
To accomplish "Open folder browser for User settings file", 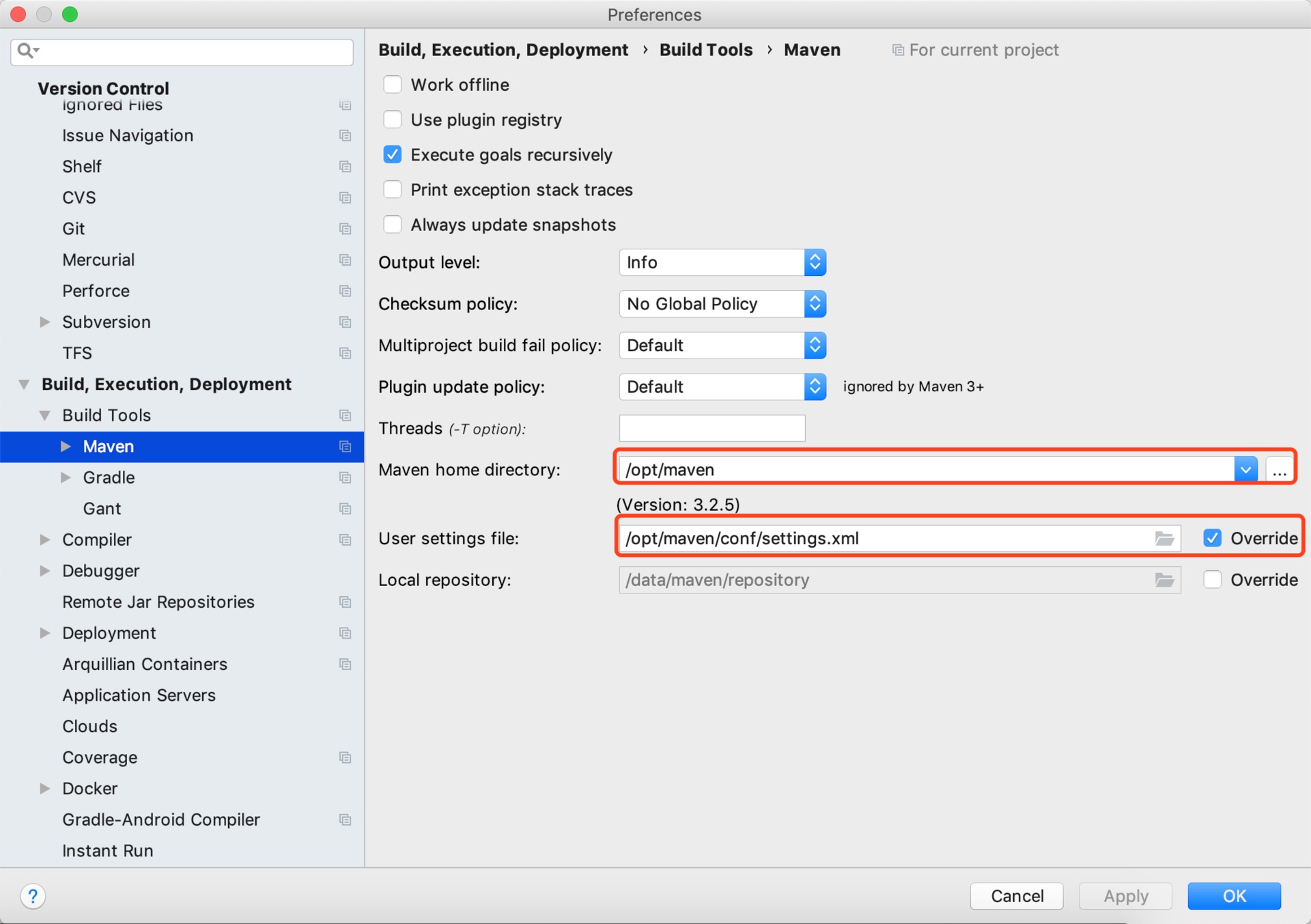I will point(1164,538).
